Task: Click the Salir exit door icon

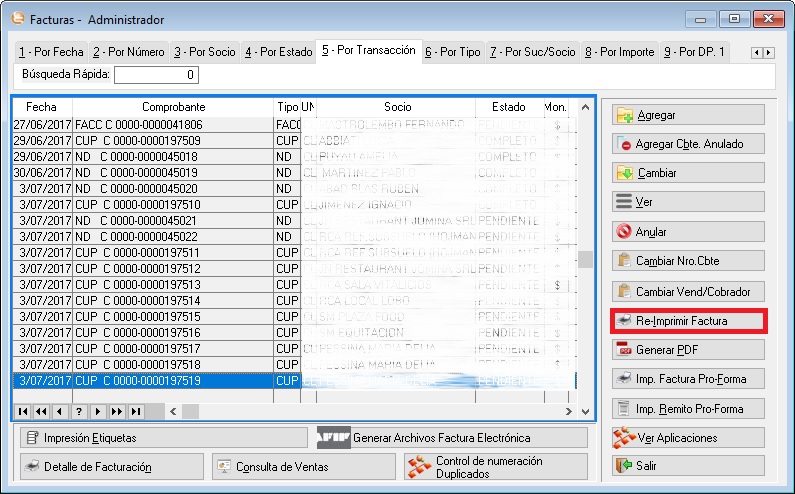Action: [625, 466]
